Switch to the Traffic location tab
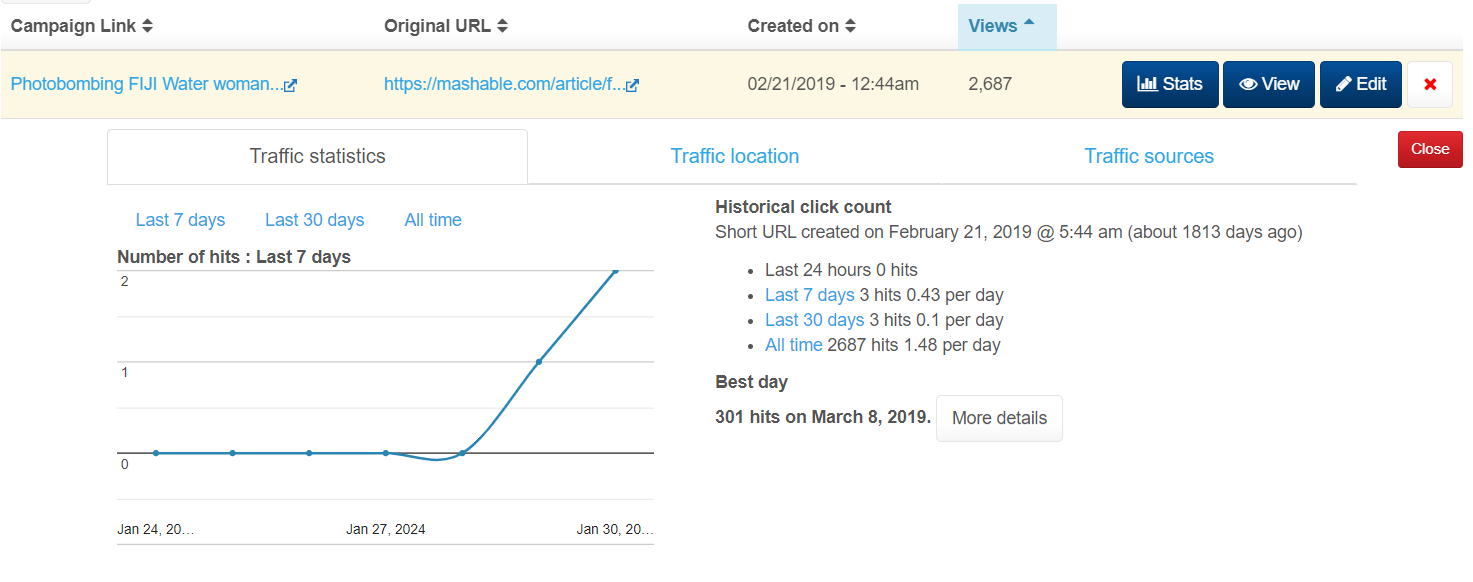Viewport: 1473px width, 582px height. pos(735,156)
